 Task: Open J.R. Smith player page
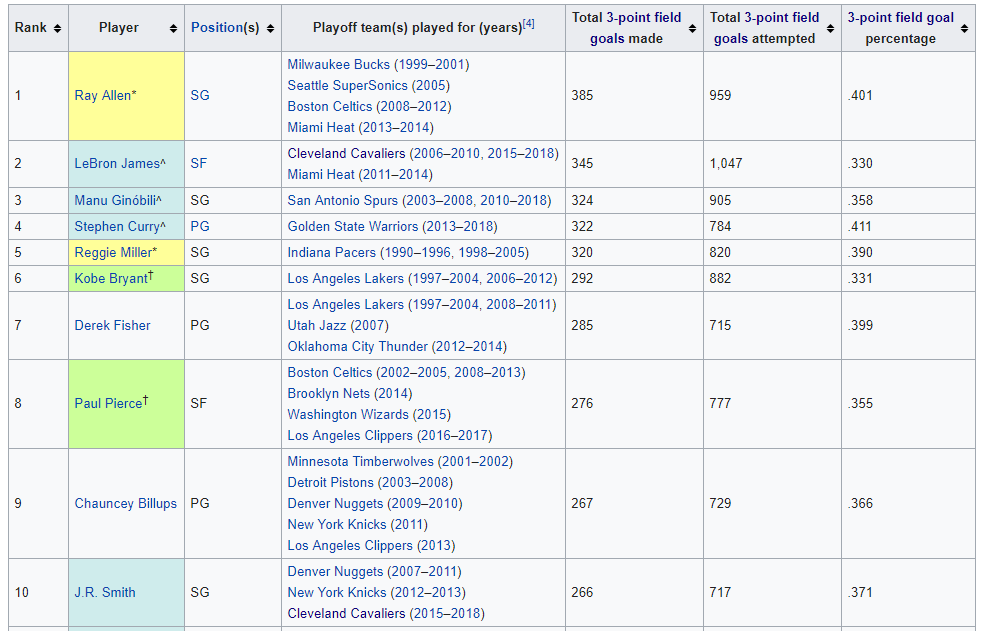(105, 592)
